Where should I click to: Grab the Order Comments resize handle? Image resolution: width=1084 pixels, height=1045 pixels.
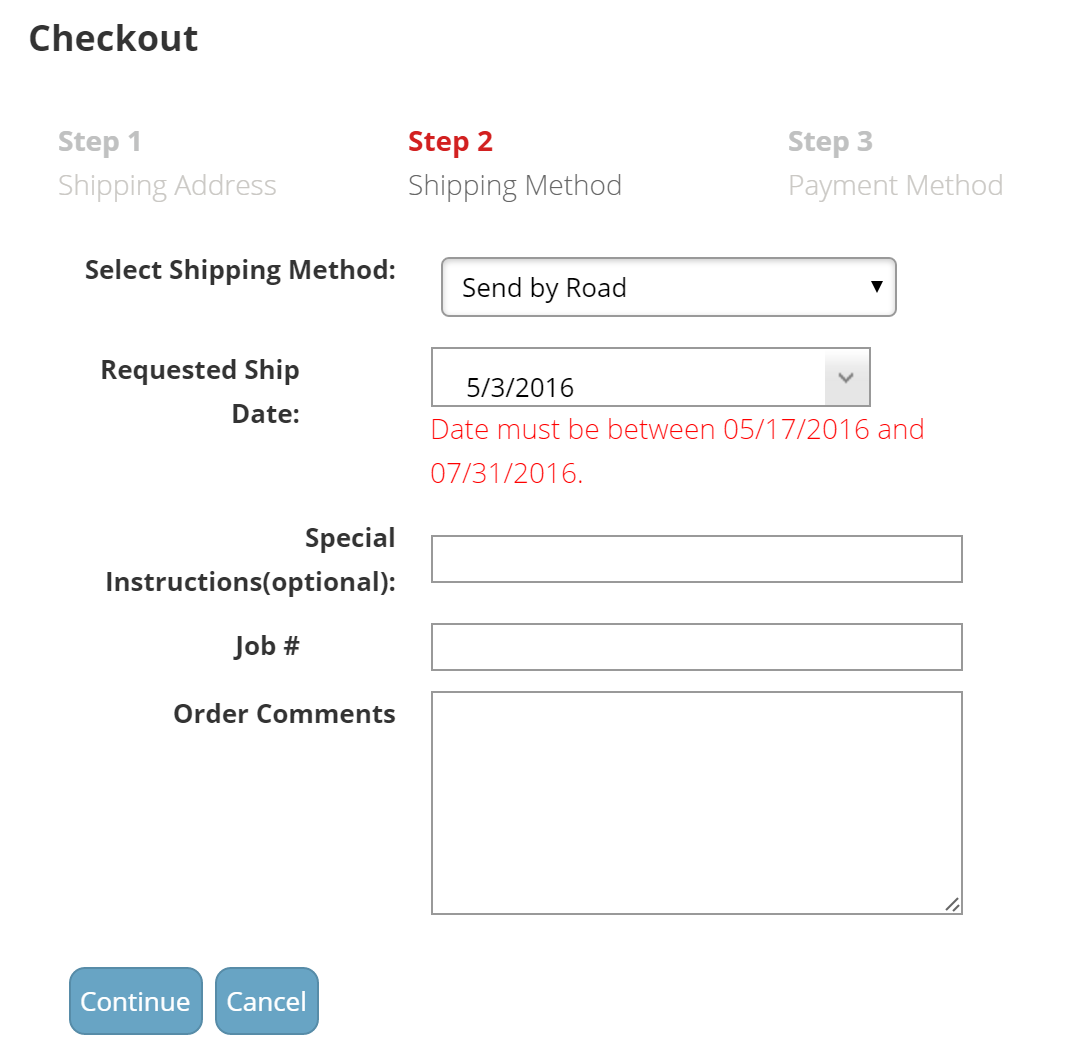(x=952, y=904)
